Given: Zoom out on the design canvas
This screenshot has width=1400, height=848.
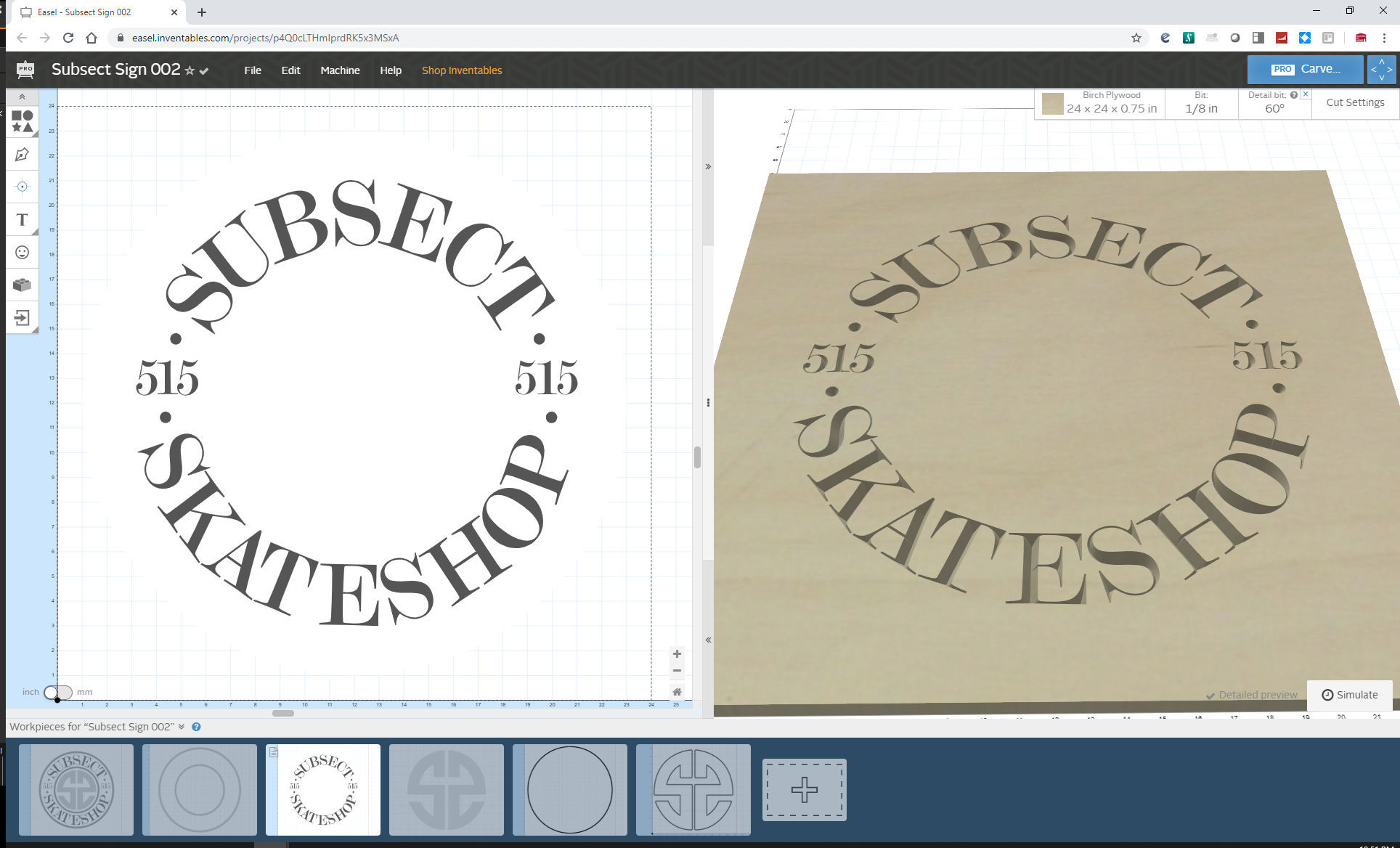Looking at the screenshot, I should (x=677, y=671).
